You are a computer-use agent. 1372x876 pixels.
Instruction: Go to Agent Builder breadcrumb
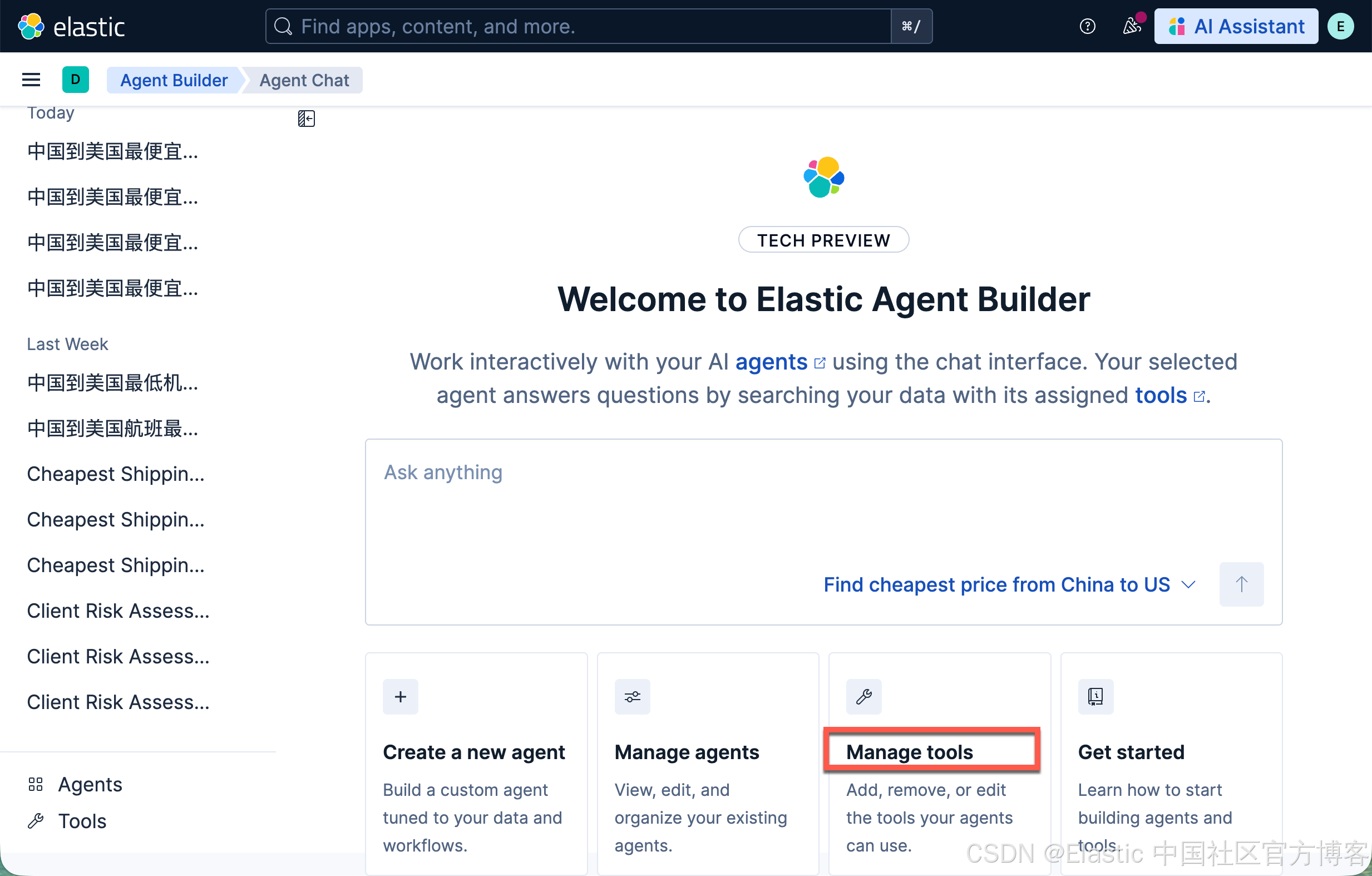click(x=174, y=80)
